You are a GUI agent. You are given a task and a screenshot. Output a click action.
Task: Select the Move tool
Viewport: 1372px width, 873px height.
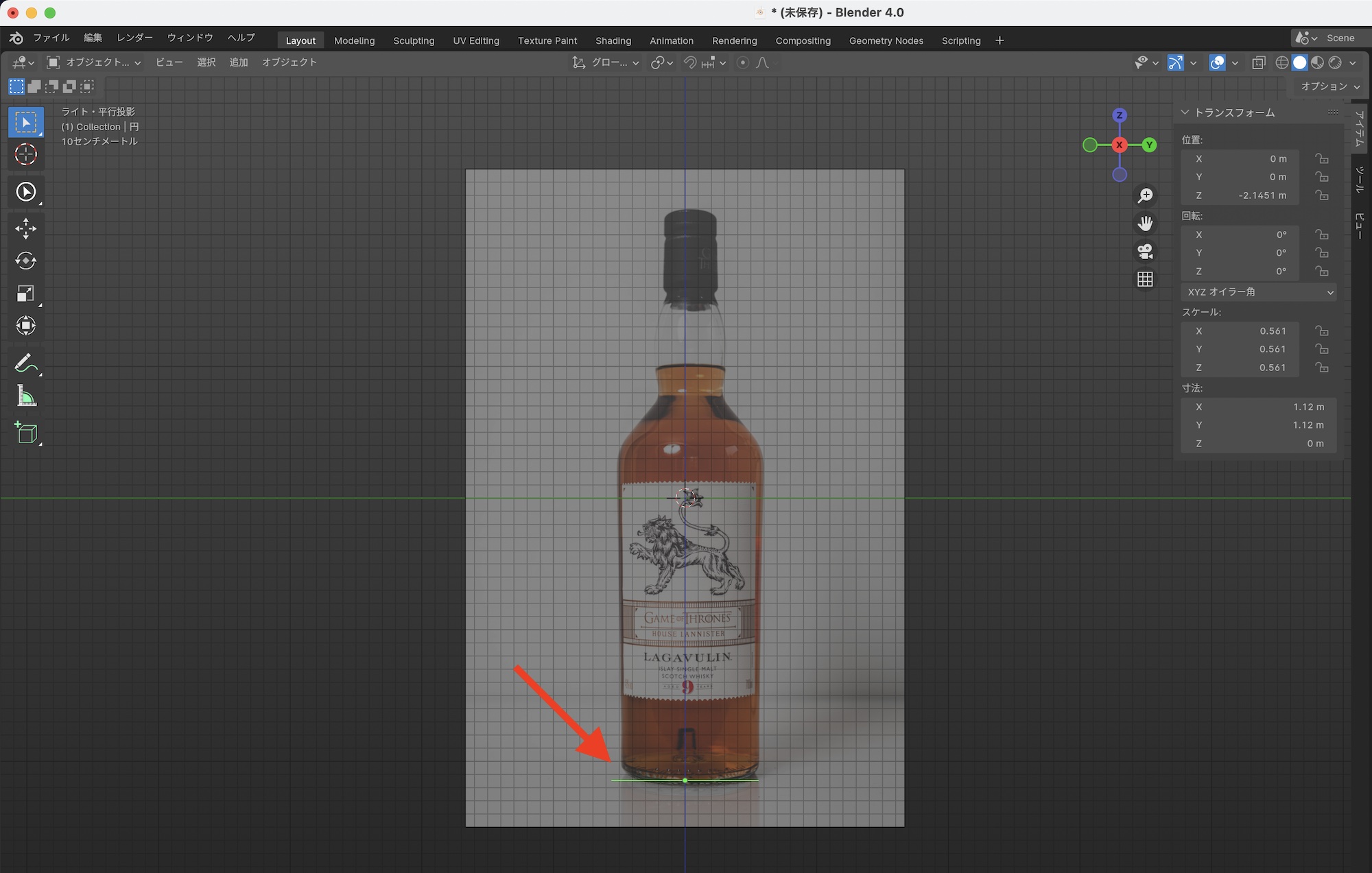pyautogui.click(x=26, y=228)
